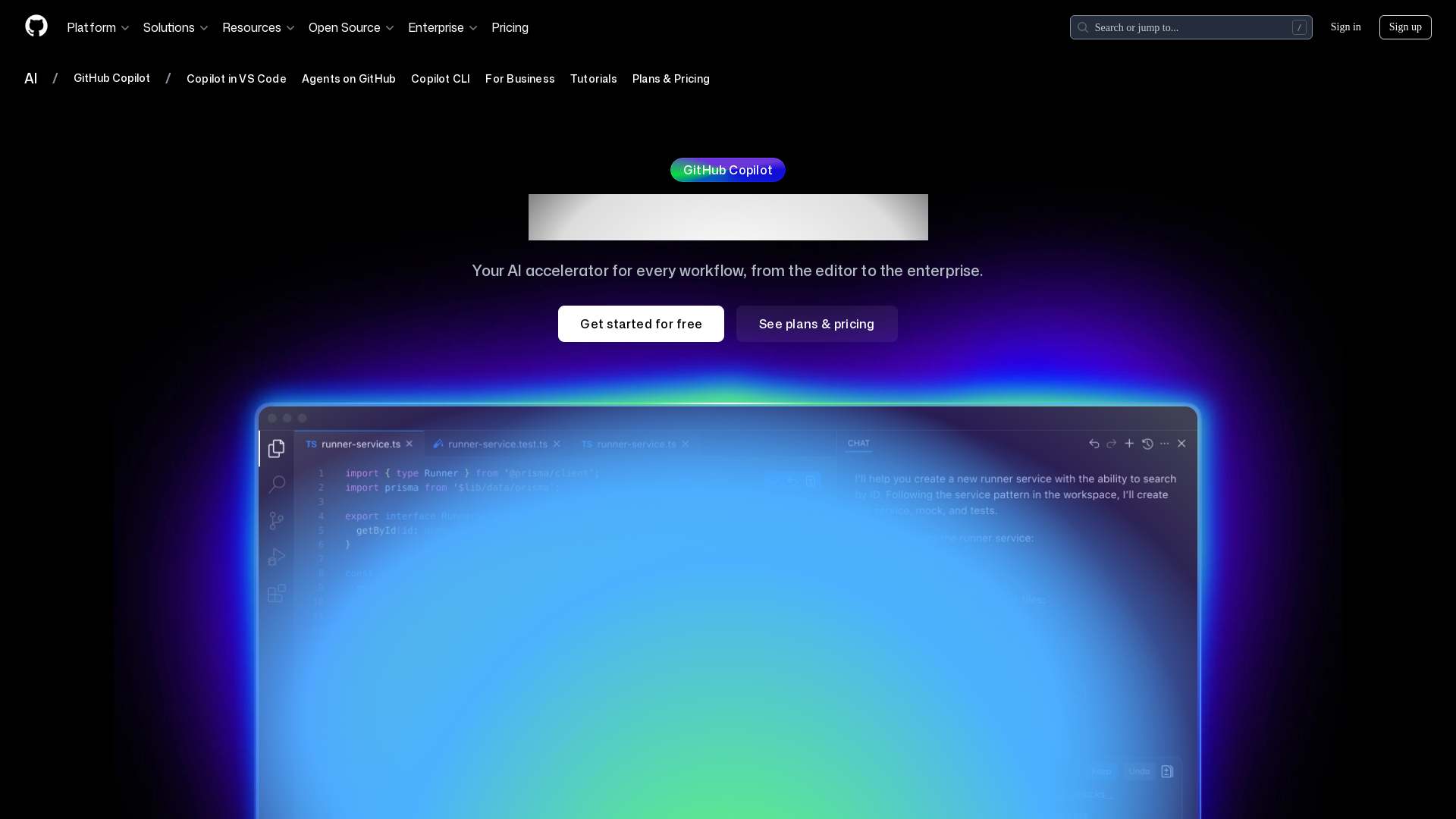This screenshot has height=819, width=1456.
Task: Expand the Enterprise menu chevron
Action: pos(473,28)
